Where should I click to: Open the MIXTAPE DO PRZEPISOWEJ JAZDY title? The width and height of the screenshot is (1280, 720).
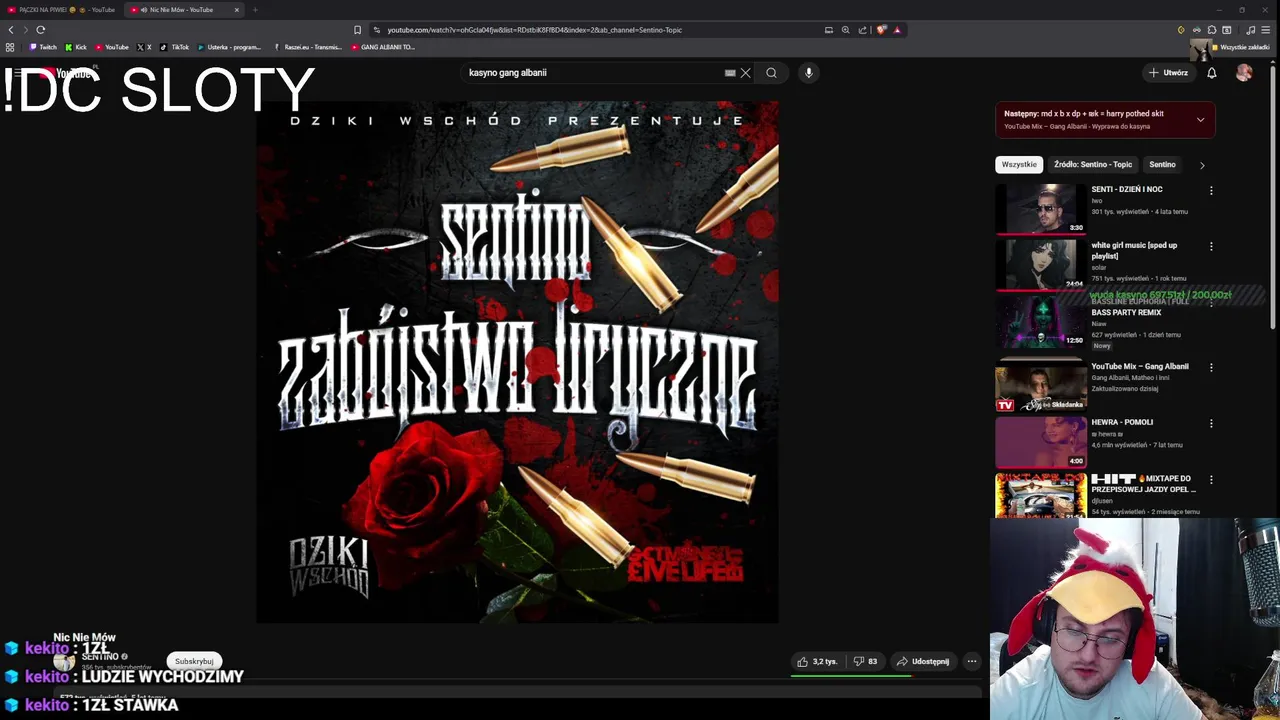click(1143, 484)
